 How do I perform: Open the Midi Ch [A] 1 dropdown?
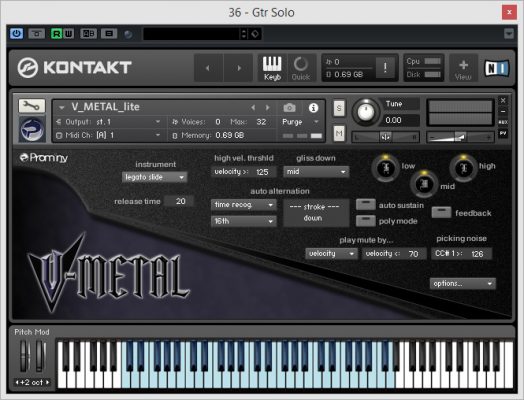(109, 135)
